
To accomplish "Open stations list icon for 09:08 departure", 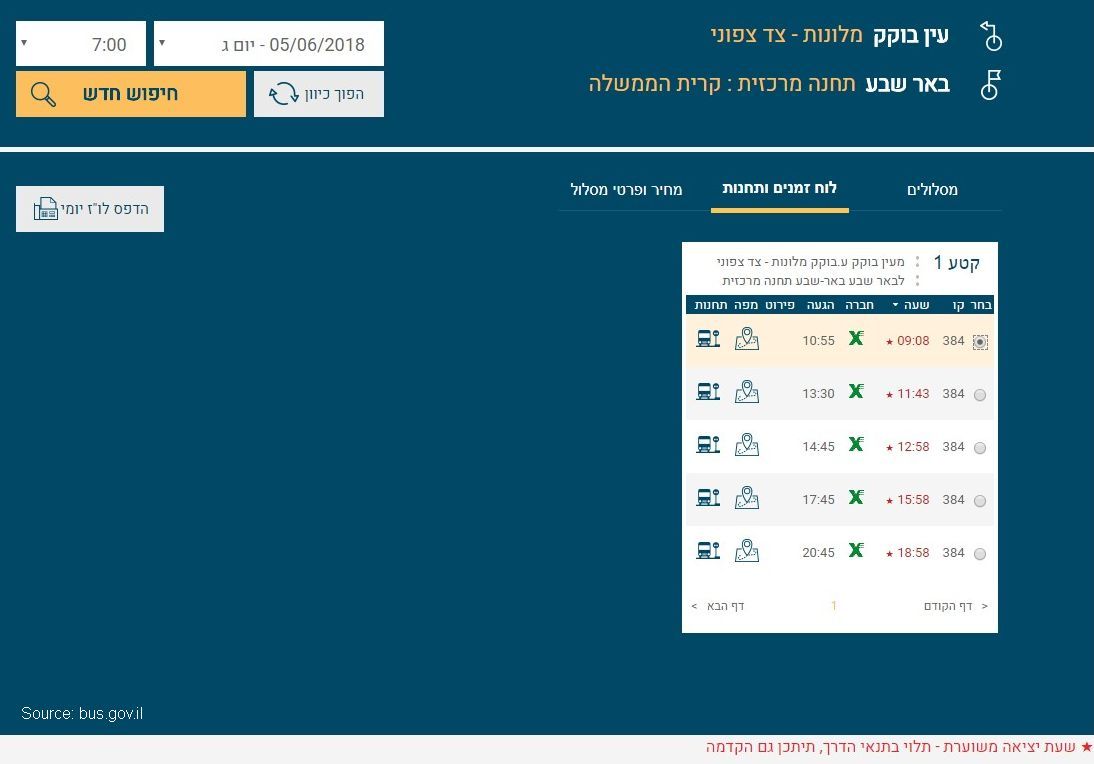I will (708, 339).
